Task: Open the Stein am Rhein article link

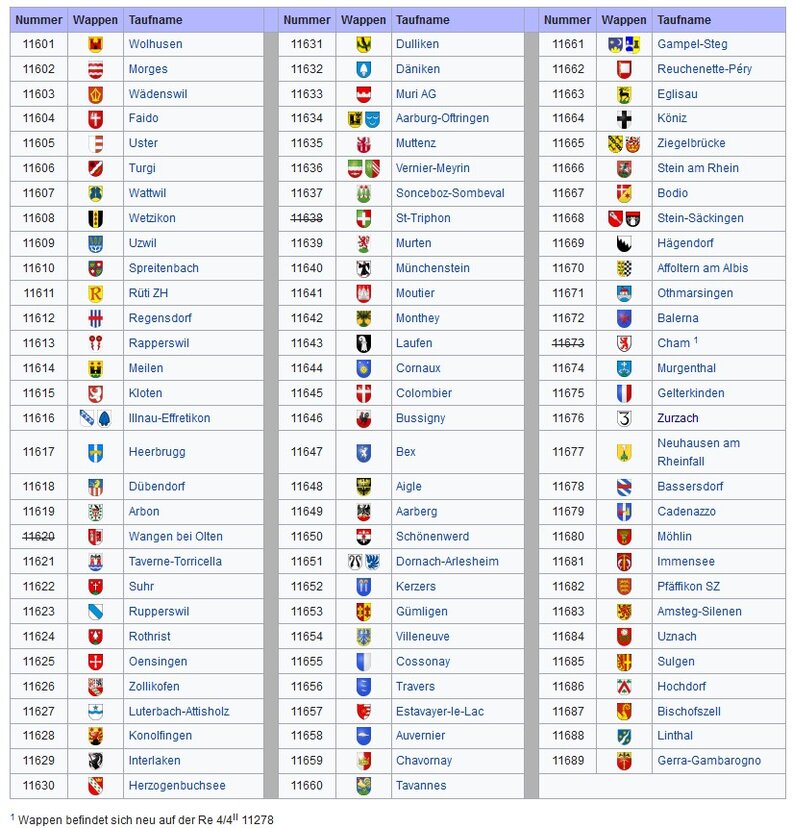Action: pyautogui.click(x=698, y=168)
